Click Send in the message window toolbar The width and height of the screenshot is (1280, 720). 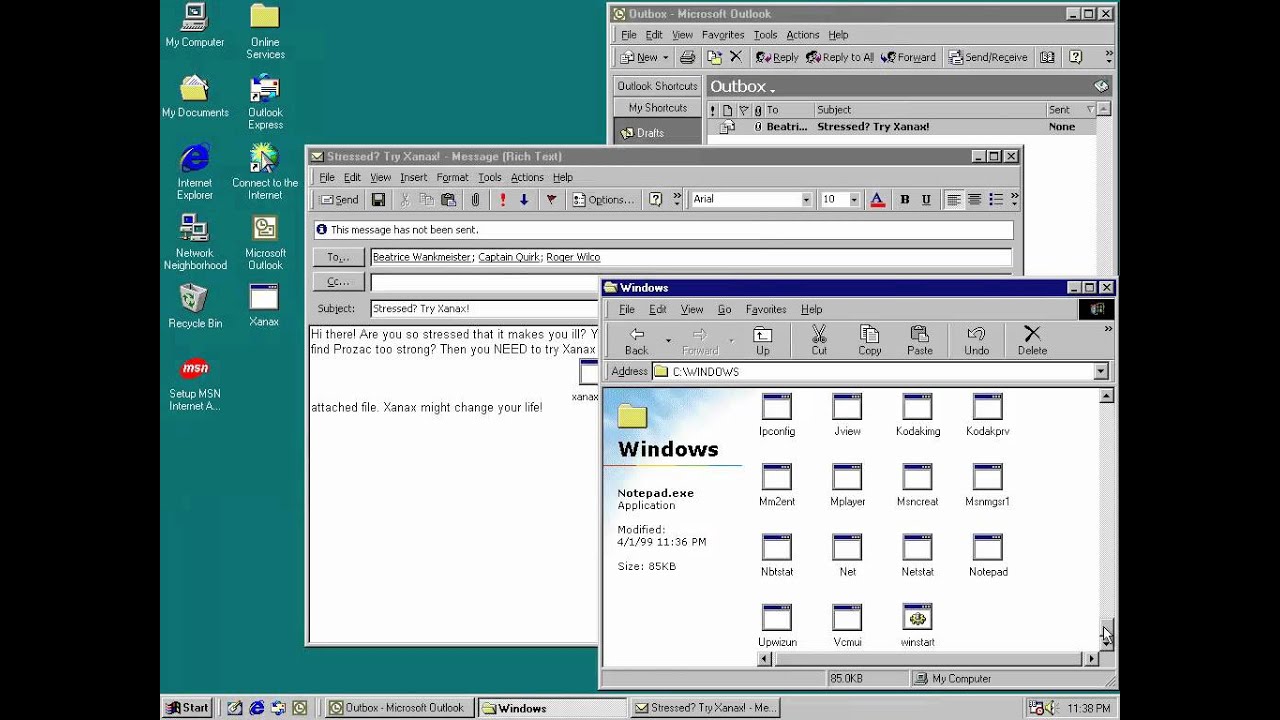pyautogui.click(x=340, y=200)
